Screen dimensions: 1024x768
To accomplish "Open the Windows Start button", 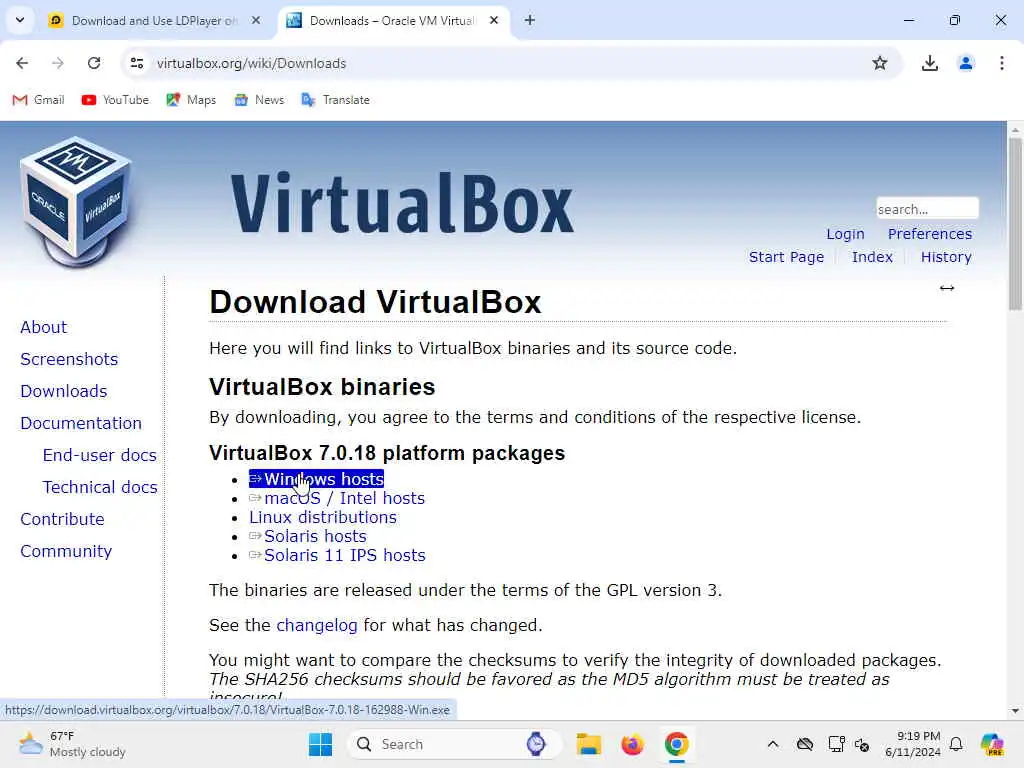I will pos(320,744).
